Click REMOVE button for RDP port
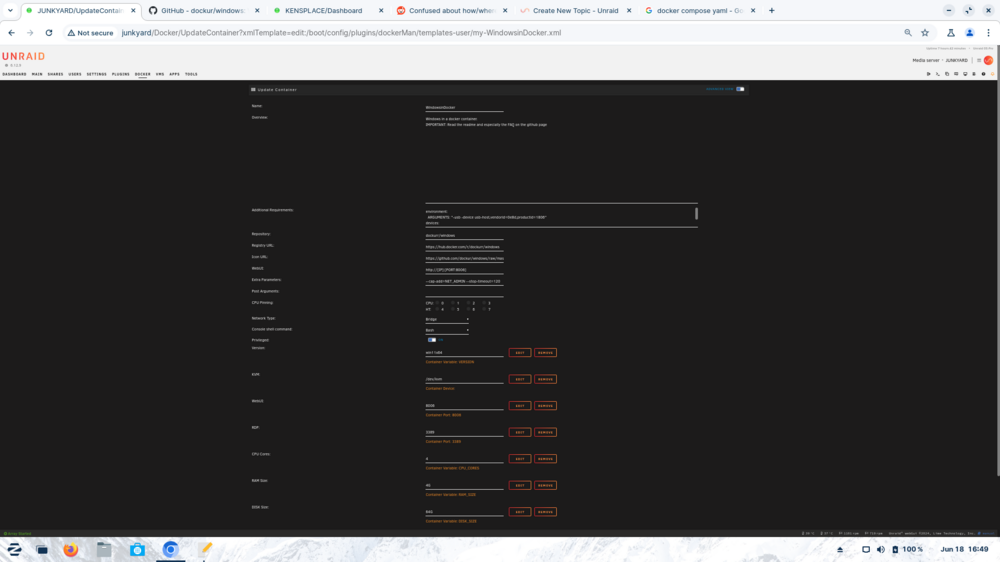 click(545, 433)
